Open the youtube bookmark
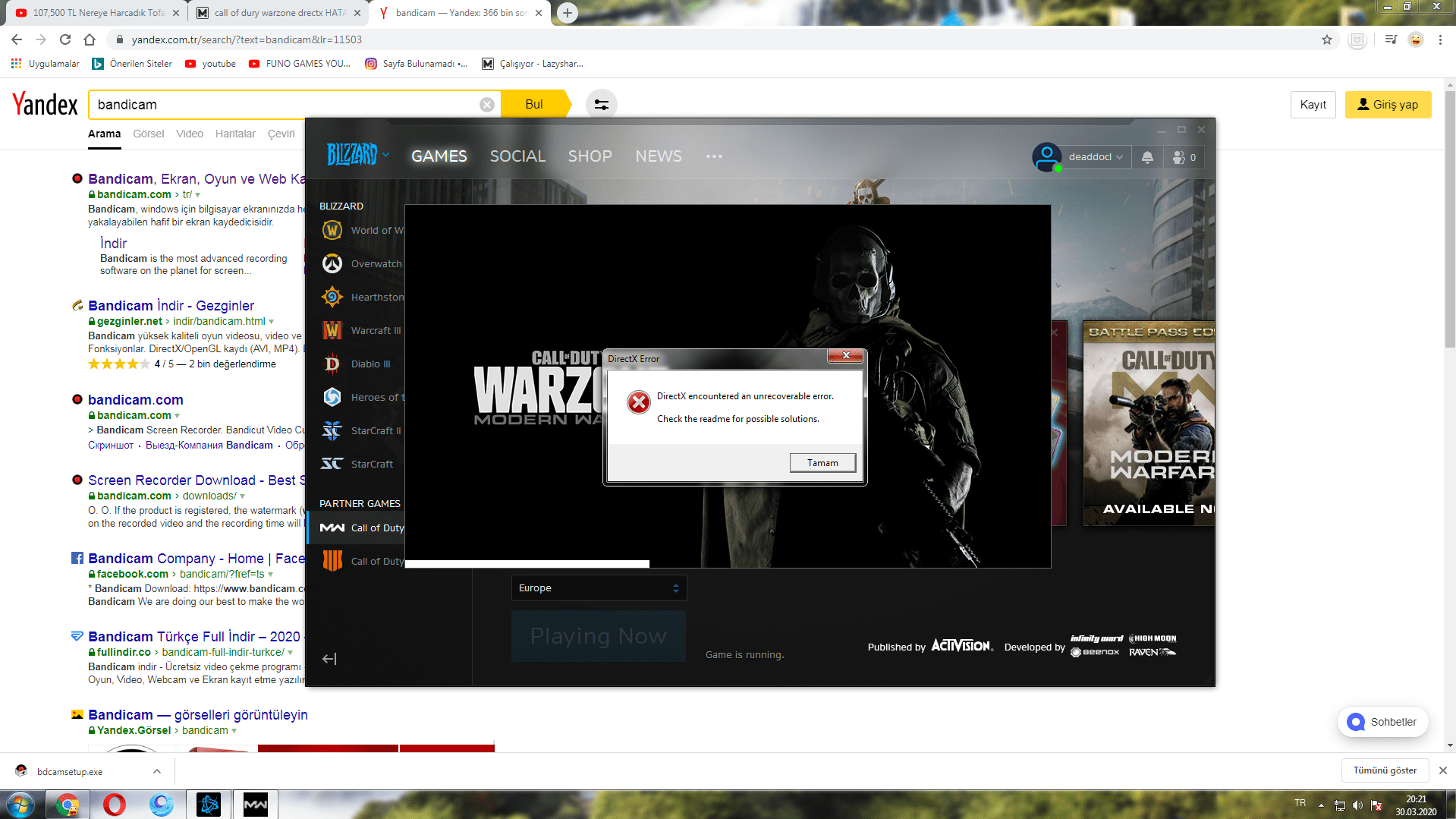1456x819 pixels. click(210, 64)
